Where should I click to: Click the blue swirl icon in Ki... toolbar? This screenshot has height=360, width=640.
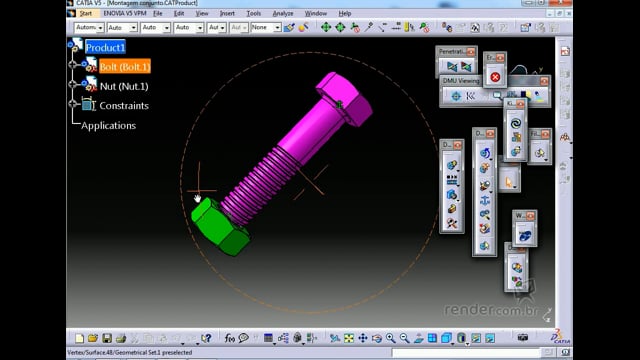pyautogui.click(x=516, y=123)
